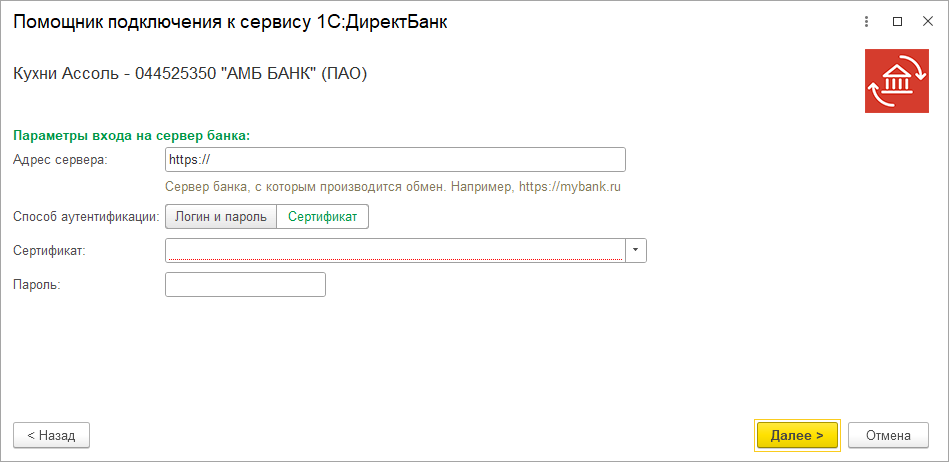Click the 'Отмена' button
This screenshot has height=462, width=949.
click(888, 435)
